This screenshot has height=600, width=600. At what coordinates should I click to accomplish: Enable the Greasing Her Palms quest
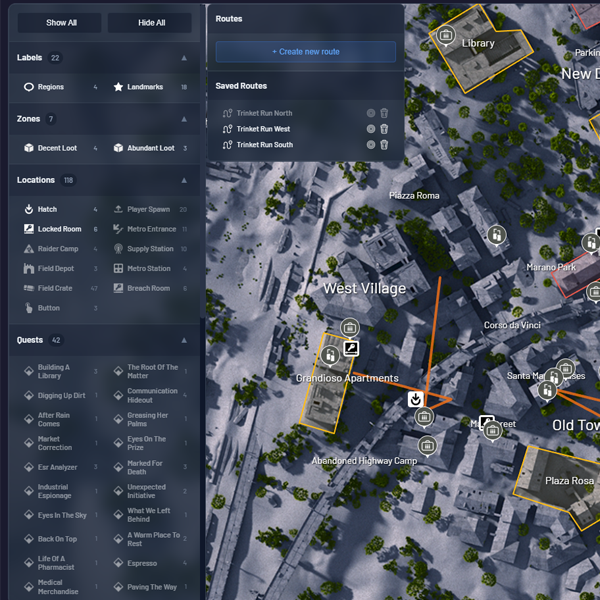tap(150, 419)
